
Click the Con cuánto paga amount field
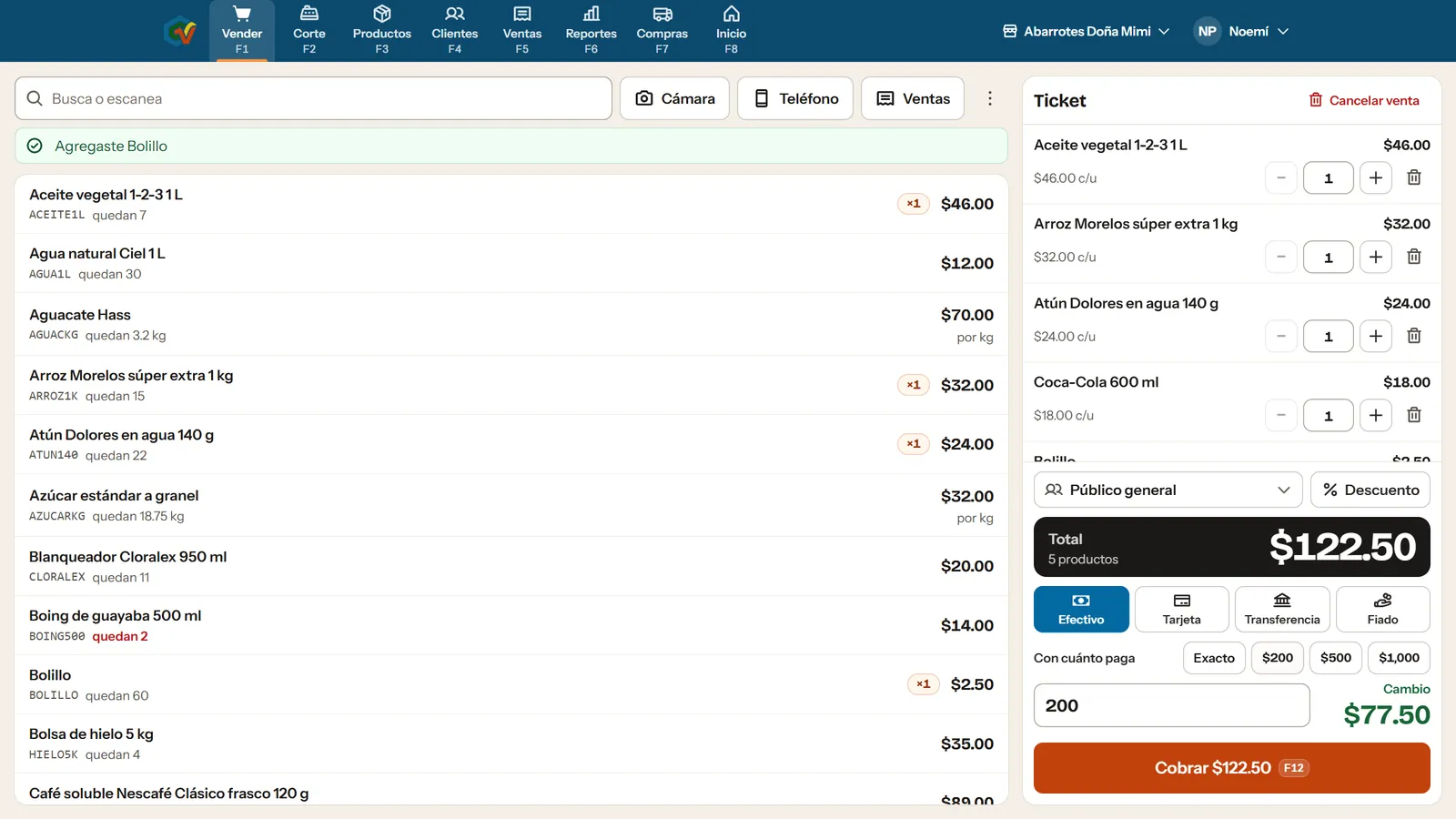tap(1172, 705)
